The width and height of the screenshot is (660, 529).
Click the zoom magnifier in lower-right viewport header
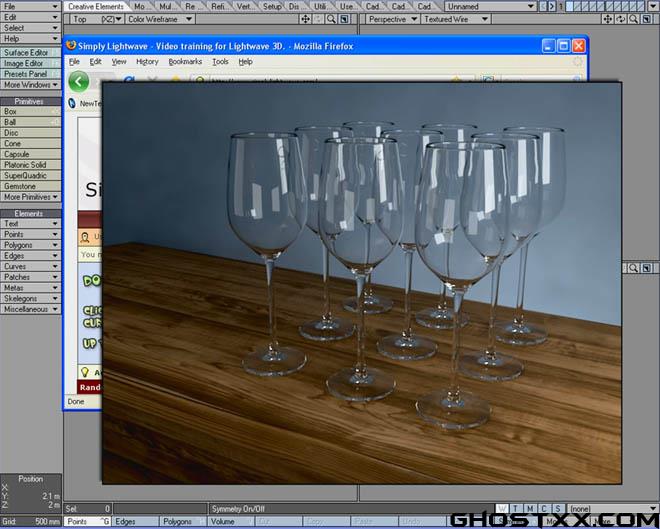tap(633, 268)
